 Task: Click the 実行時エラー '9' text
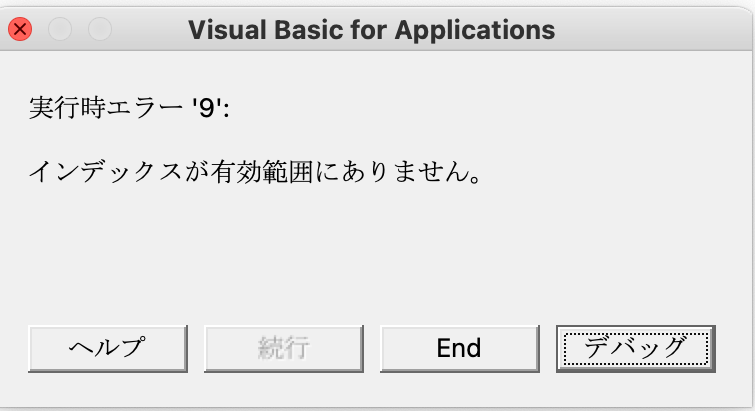[129, 108]
